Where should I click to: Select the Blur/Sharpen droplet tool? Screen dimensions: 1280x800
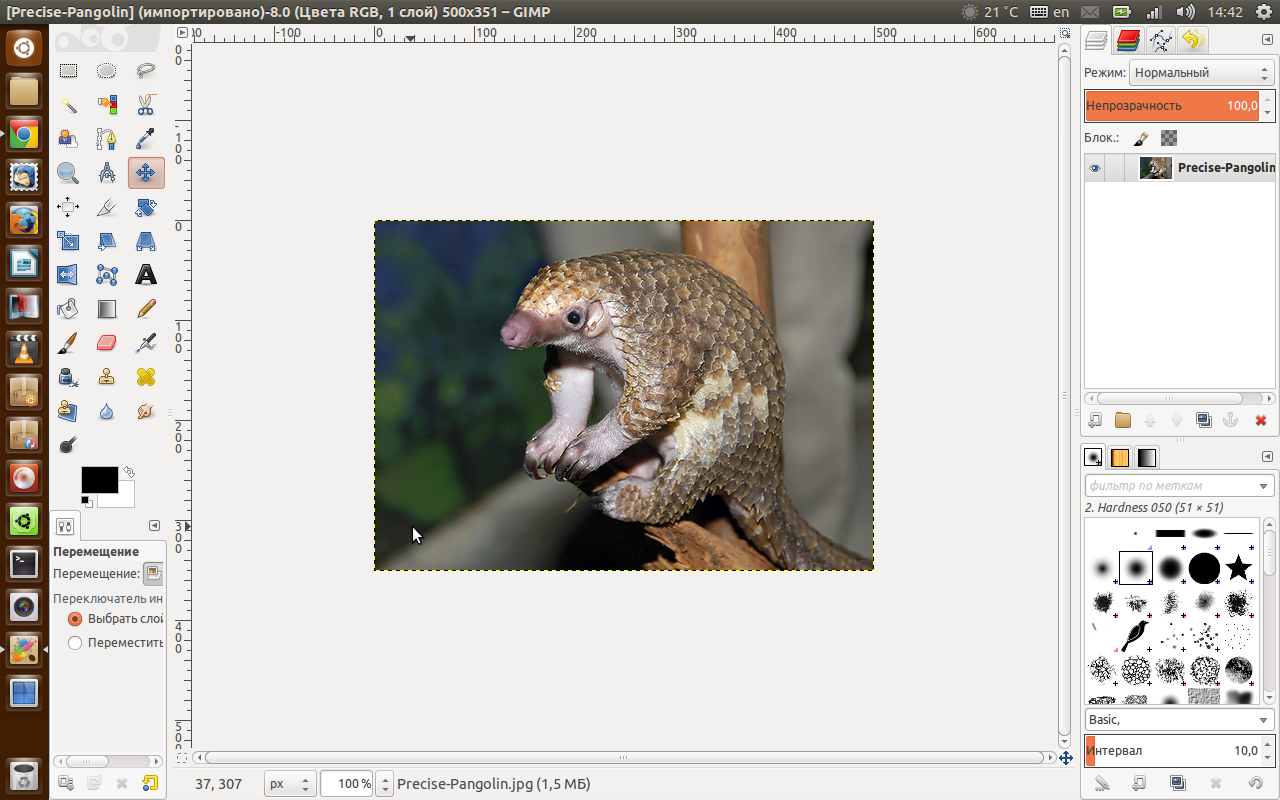coord(107,411)
